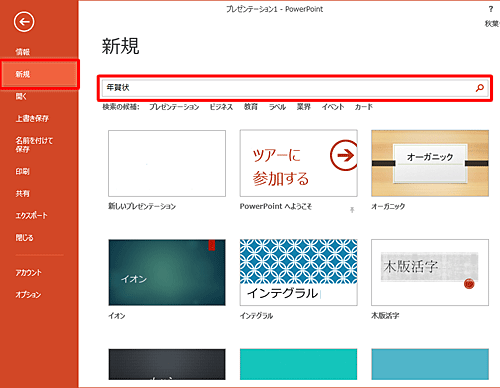Select 新規 in the sidebar
This screenshot has height=388, width=500.
40,74
